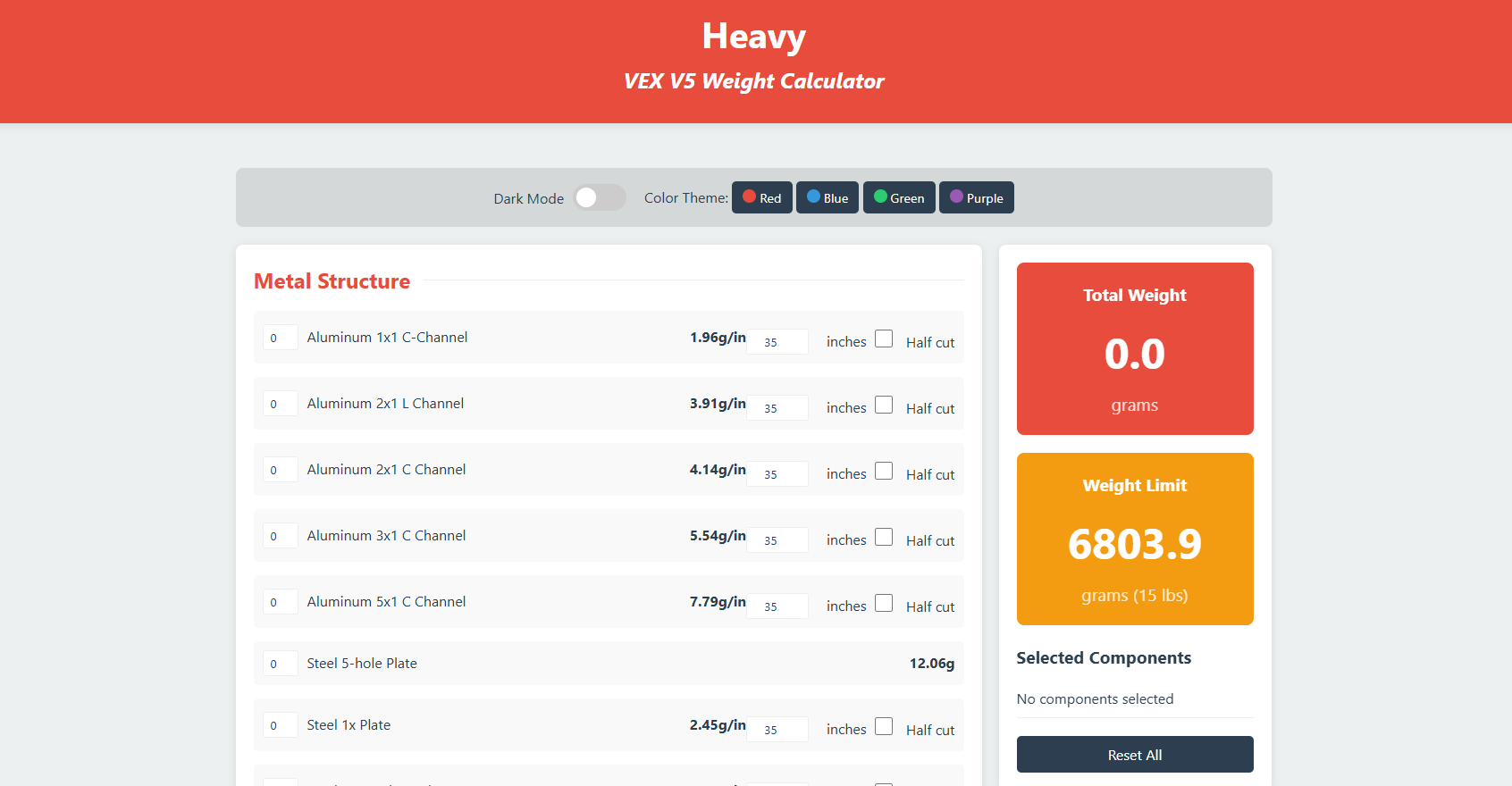The height and width of the screenshot is (786, 1512).
Task: Click the 'Heavy' page title
Action: pyautogui.click(x=754, y=37)
